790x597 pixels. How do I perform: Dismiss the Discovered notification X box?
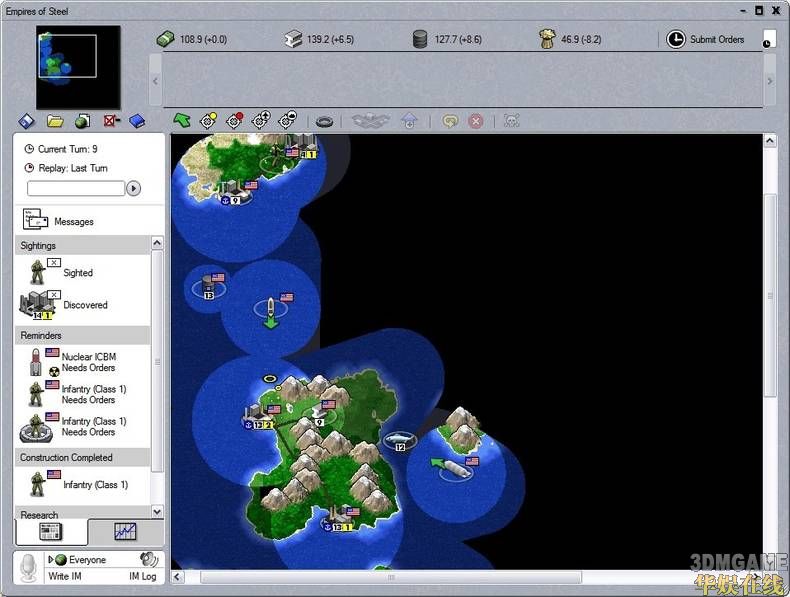[54, 294]
